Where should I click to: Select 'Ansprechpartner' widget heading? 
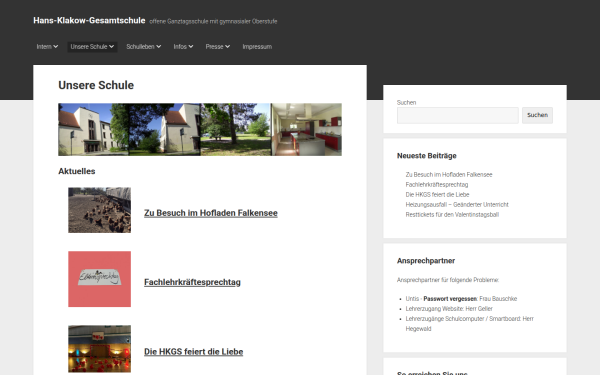[x=426, y=261]
